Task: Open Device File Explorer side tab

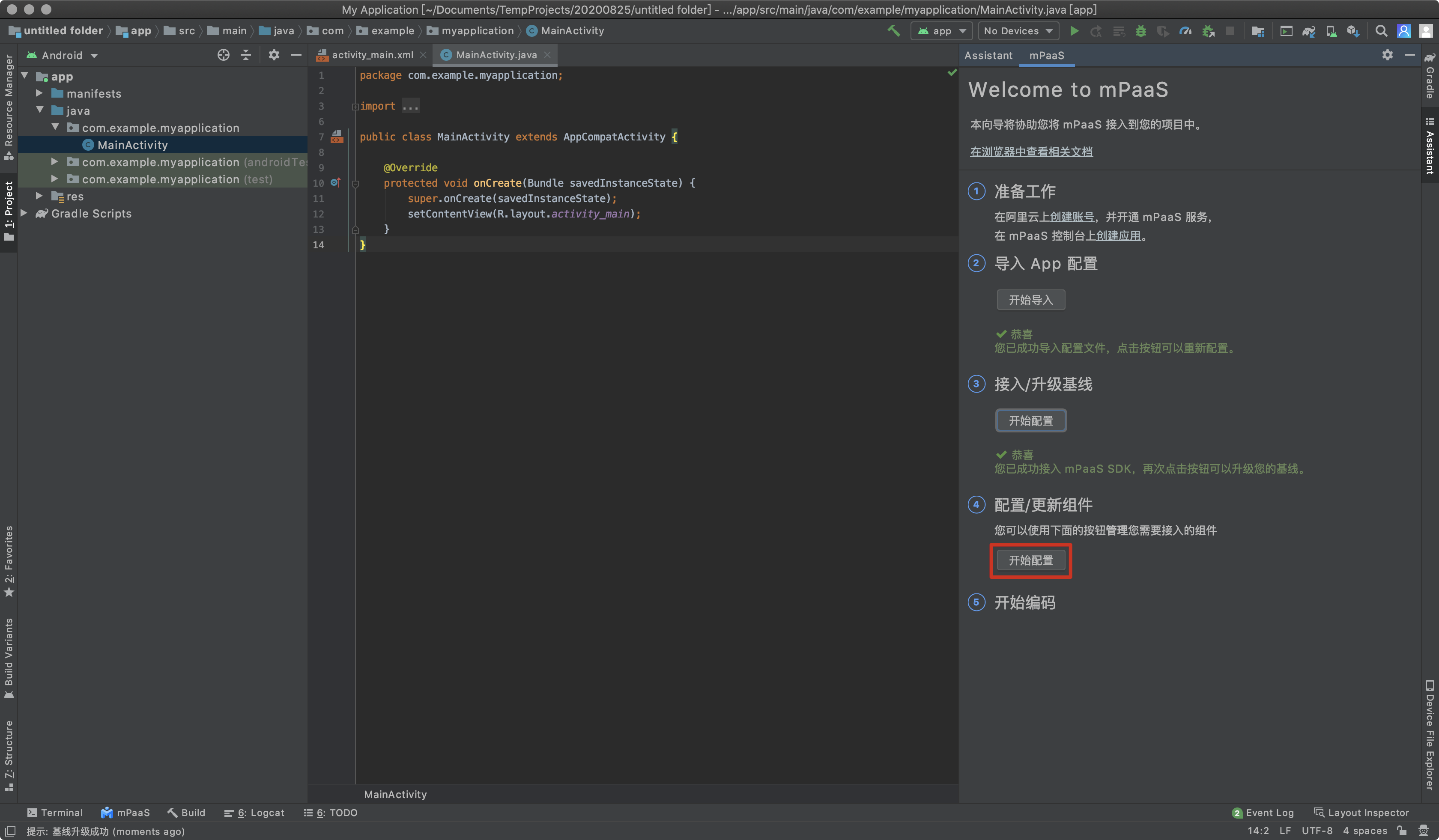Action: pyautogui.click(x=1429, y=735)
